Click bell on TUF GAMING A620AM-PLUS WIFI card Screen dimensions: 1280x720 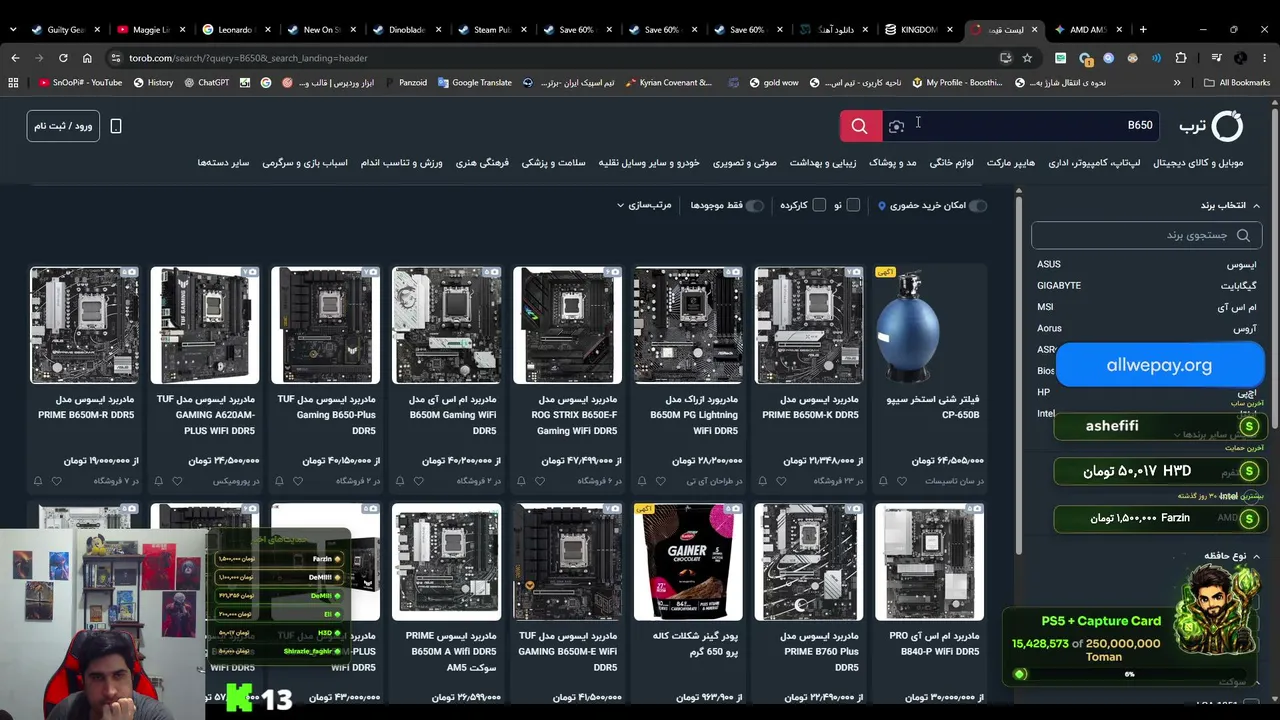(159, 481)
